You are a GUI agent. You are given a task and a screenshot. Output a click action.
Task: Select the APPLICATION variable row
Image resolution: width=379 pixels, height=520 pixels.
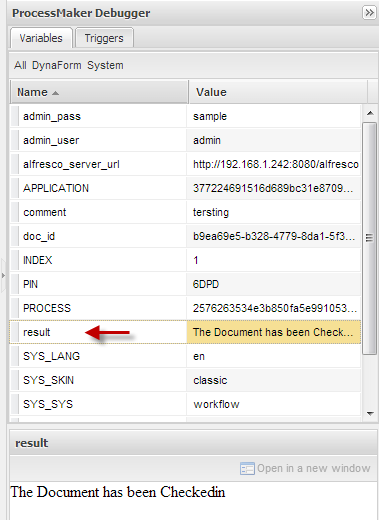[185, 188]
